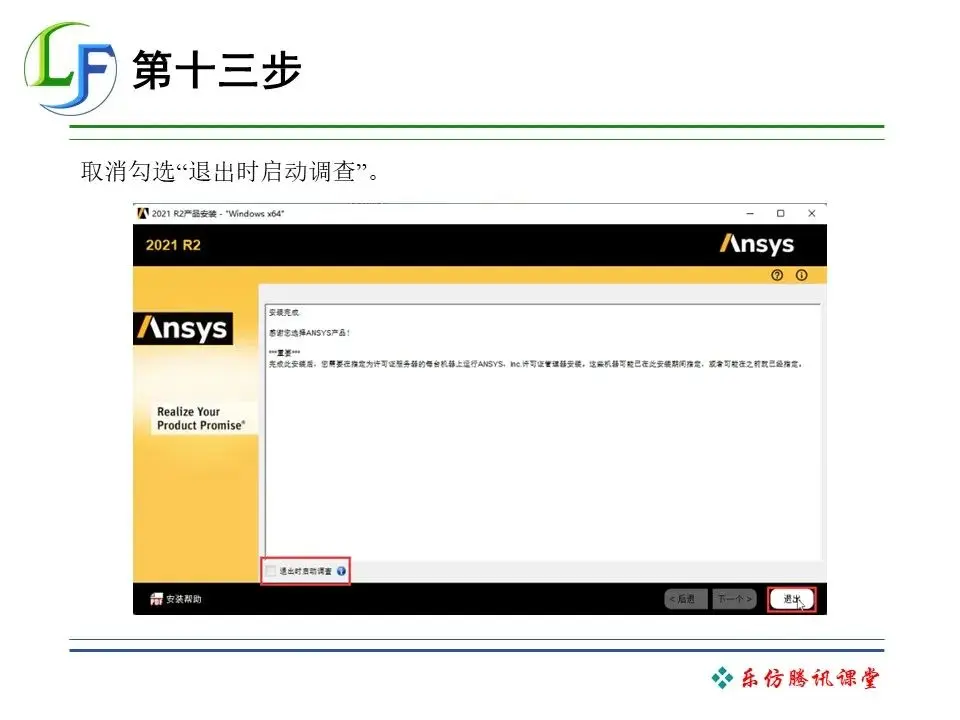Click the '2021 R2' version label
This screenshot has height=720, width=960.
[173, 245]
